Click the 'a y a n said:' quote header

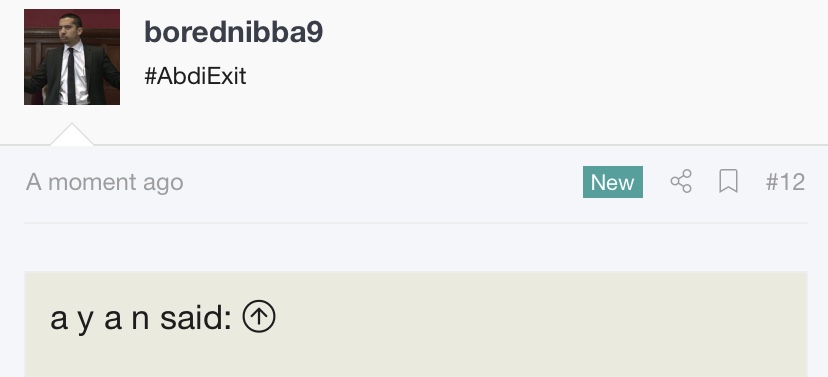click(x=141, y=318)
